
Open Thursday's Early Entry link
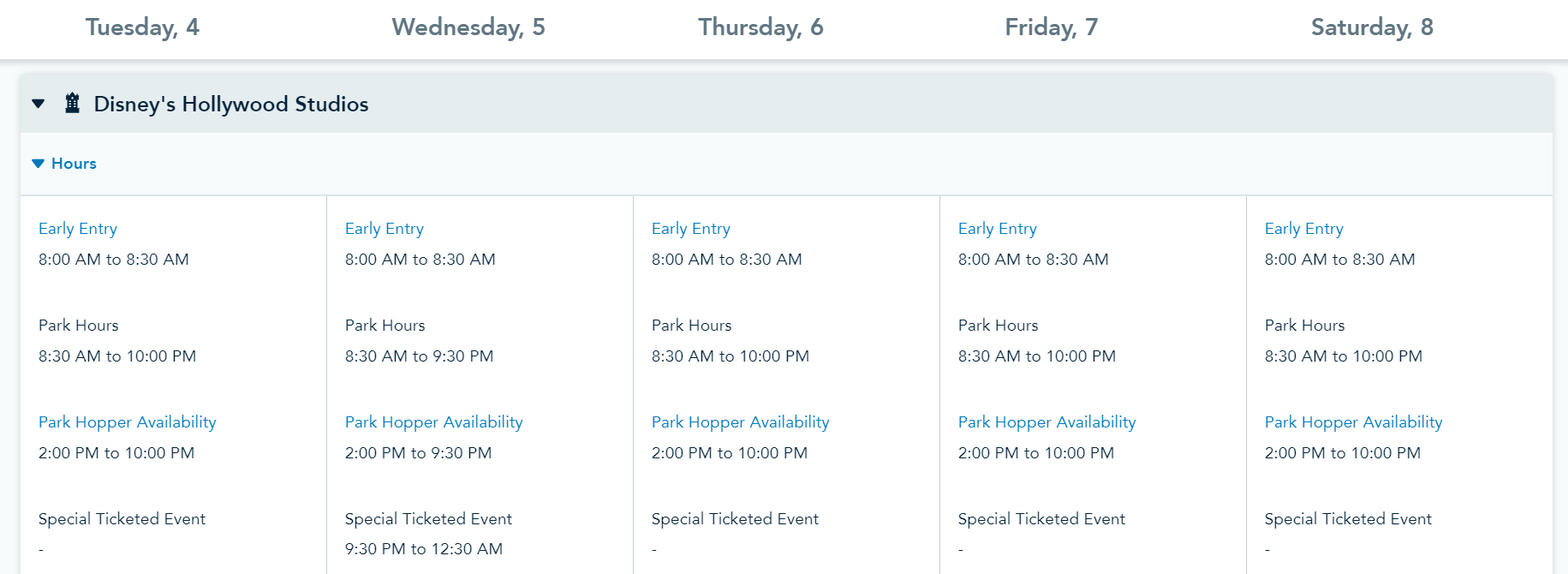[691, 229]
